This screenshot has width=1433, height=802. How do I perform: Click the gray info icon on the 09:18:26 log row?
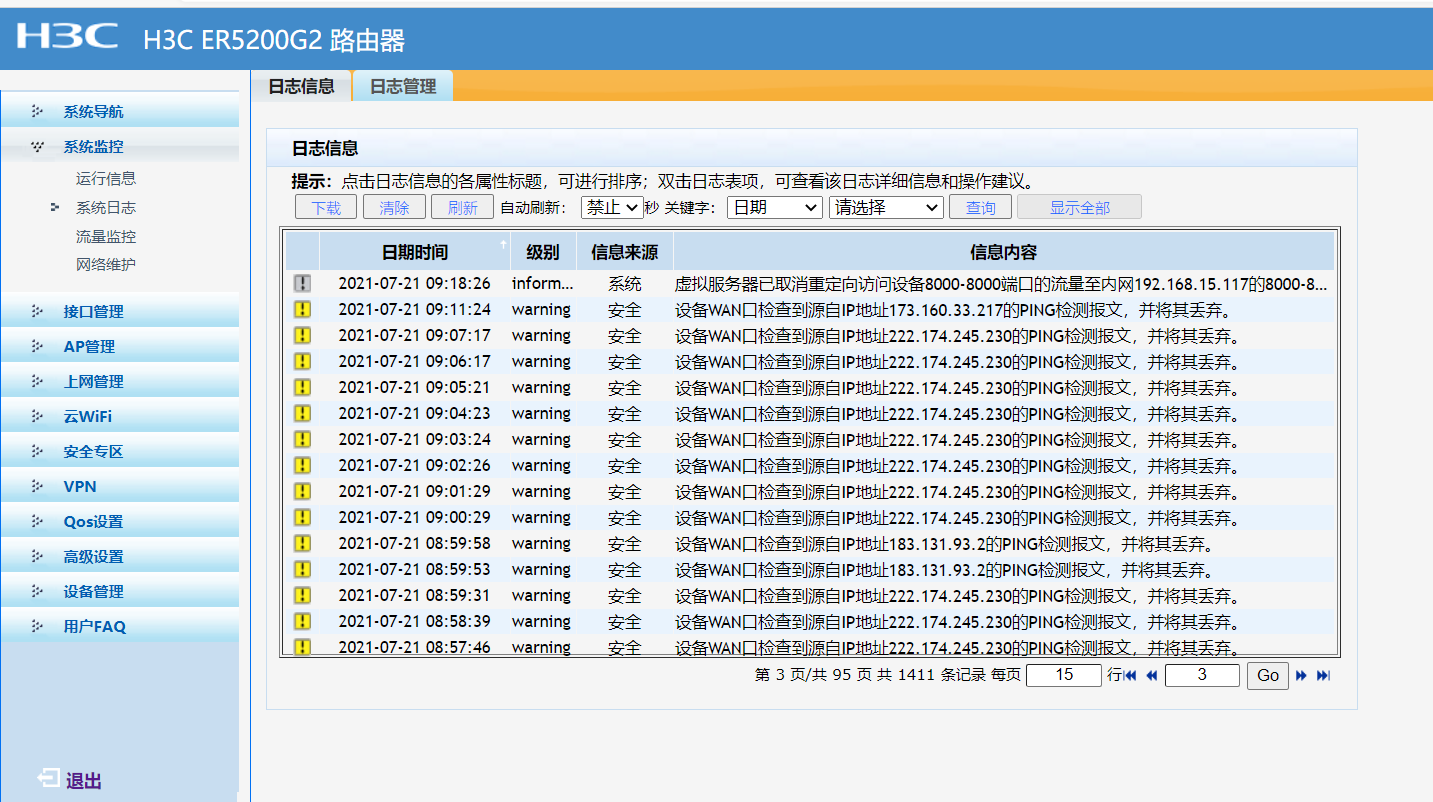click(302, 284)
